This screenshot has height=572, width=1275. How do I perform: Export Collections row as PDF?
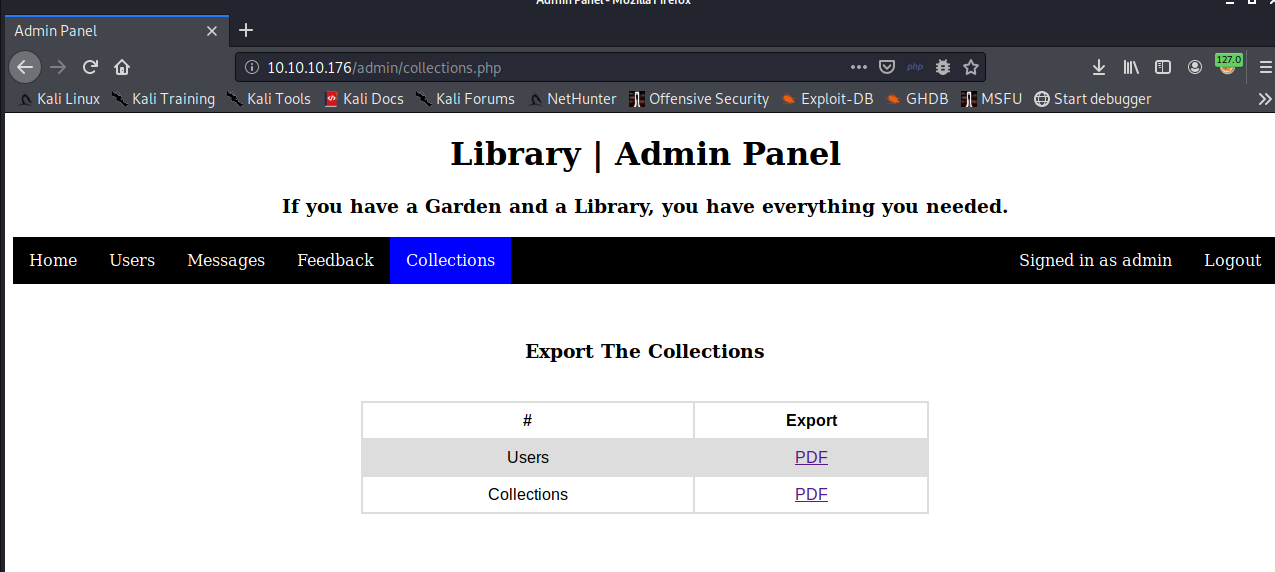811,494
